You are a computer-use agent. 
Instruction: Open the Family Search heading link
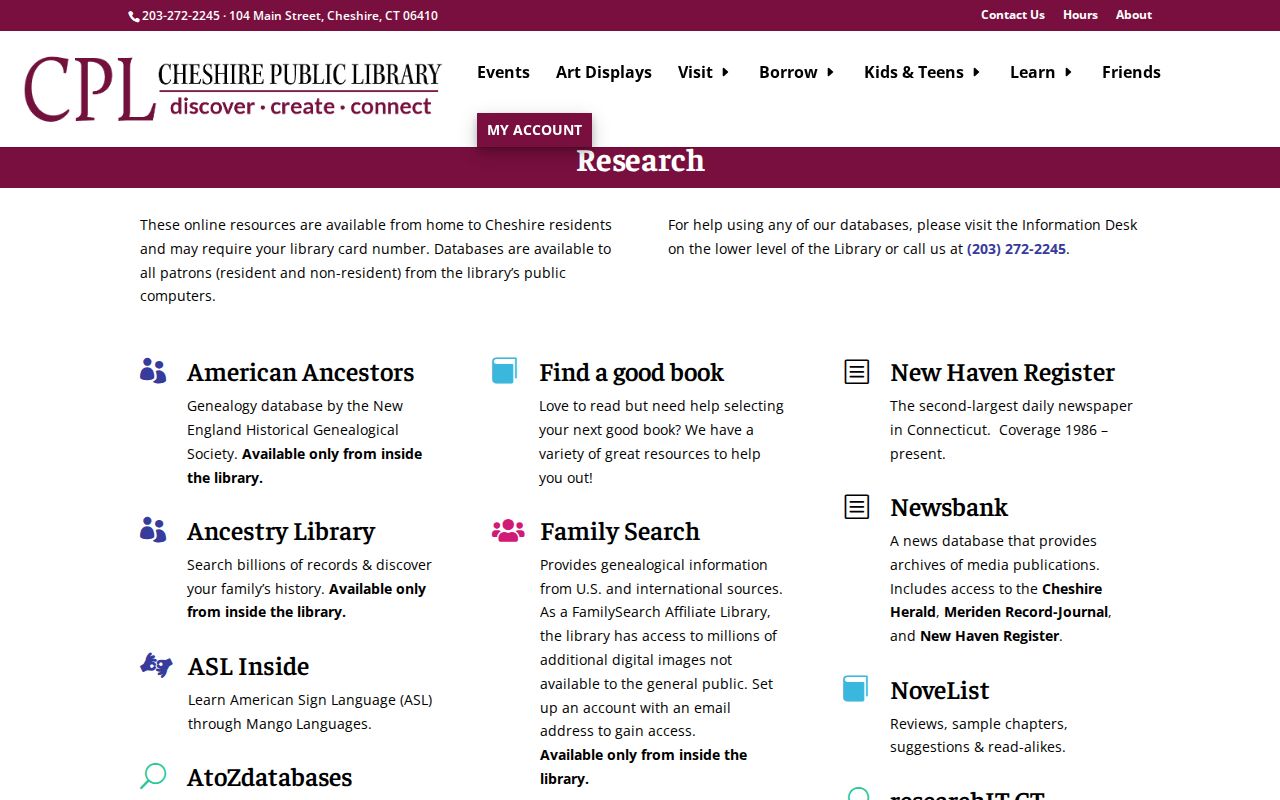tap(620, 531)
